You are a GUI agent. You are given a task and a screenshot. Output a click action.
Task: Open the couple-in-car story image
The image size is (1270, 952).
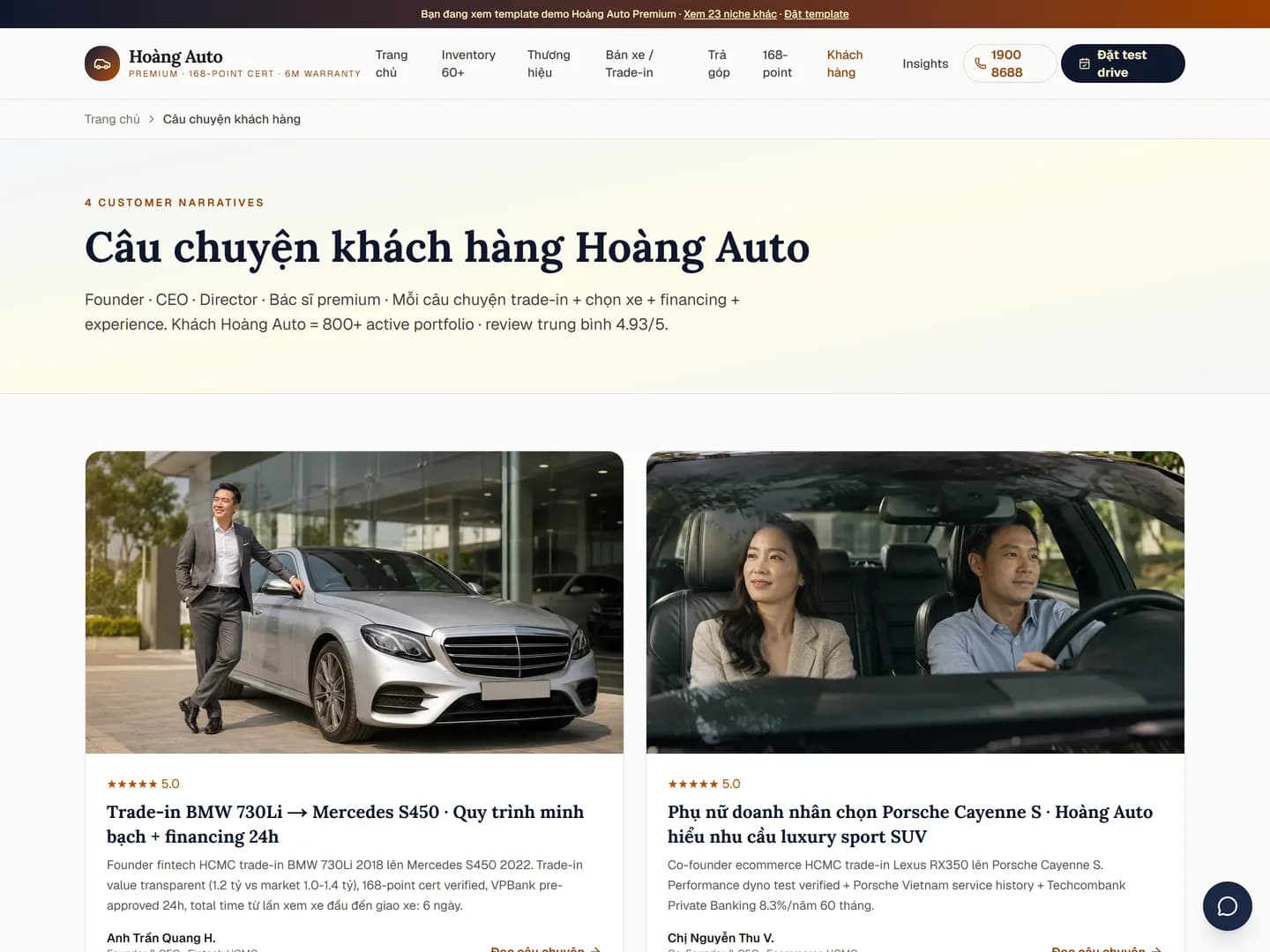point(915,602)
